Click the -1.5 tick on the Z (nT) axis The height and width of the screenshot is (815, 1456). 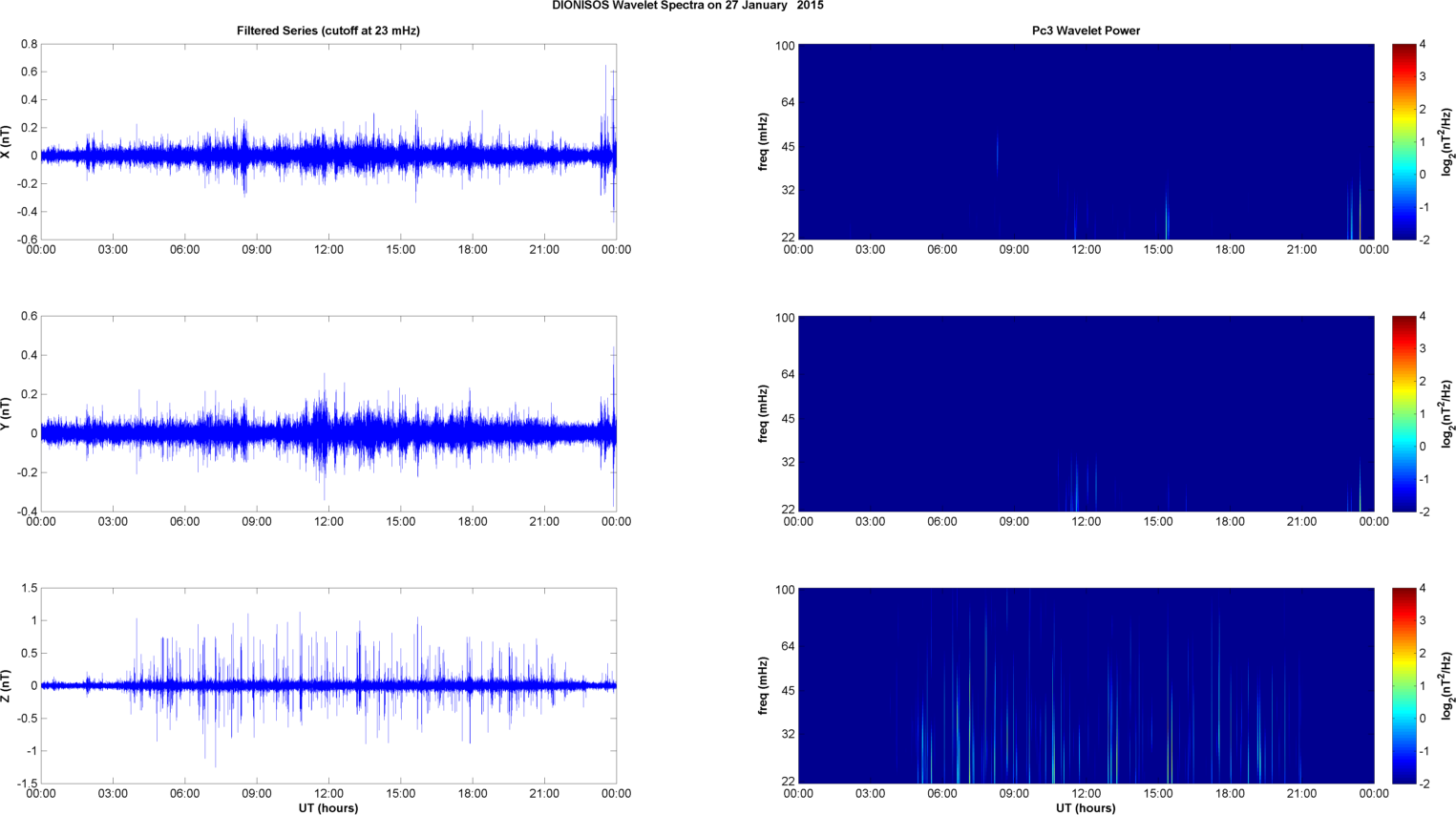point(27,784)
